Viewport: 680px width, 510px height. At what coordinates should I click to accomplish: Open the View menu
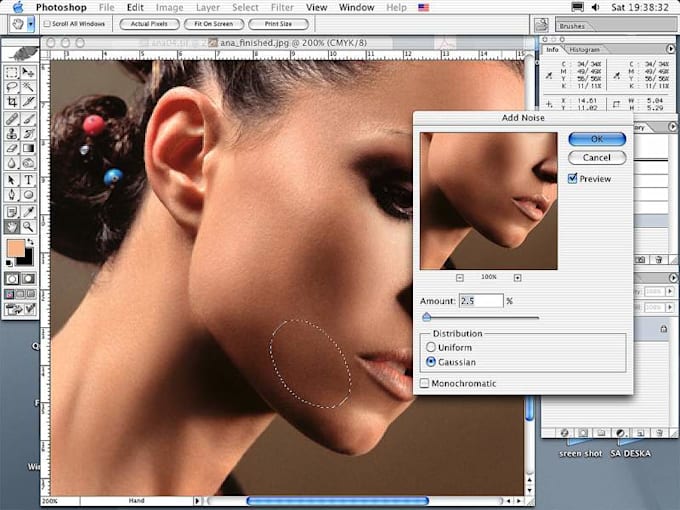tap(316, 7)
